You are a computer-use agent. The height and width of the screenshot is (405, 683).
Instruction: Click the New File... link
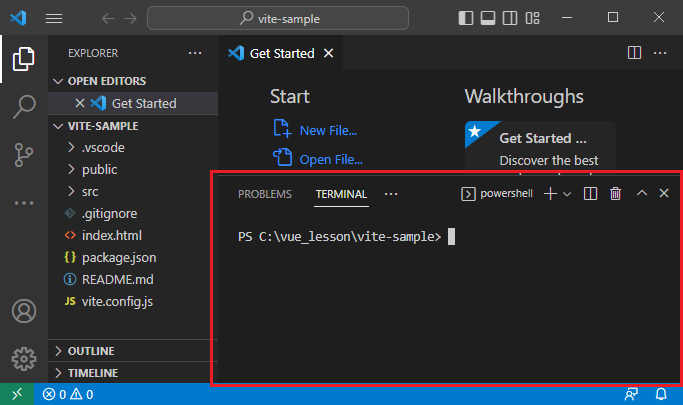click(x=327, y=130)
